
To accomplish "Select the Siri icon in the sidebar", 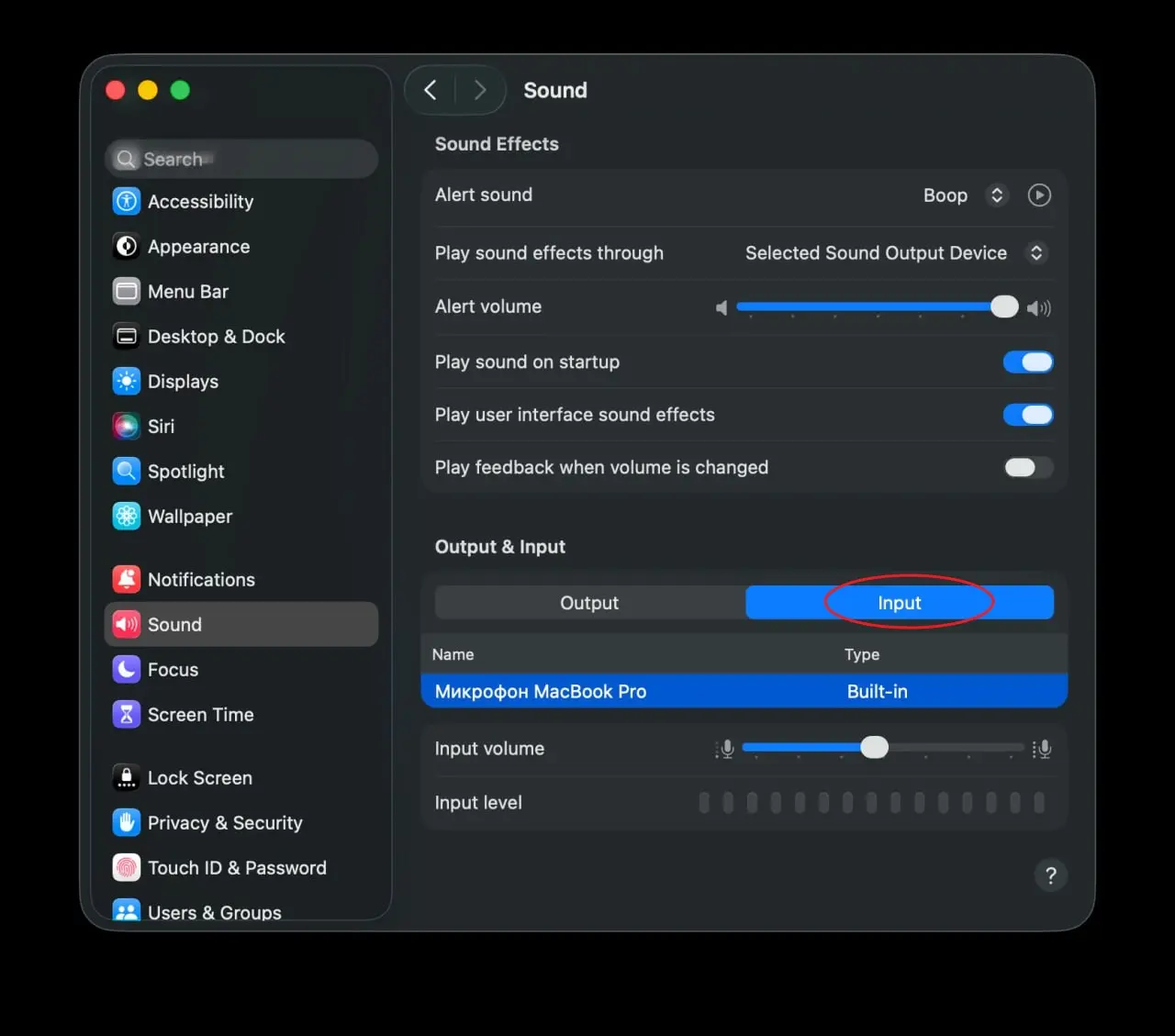I will [x=127, y=426].
